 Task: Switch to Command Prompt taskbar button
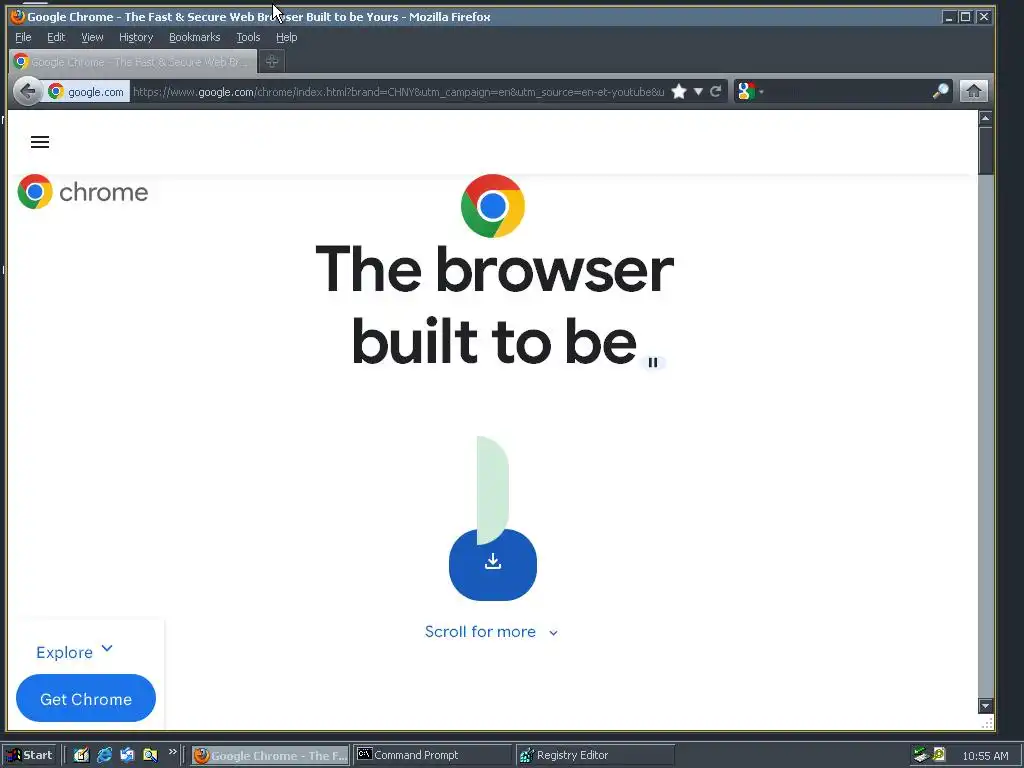pos(432,755)
